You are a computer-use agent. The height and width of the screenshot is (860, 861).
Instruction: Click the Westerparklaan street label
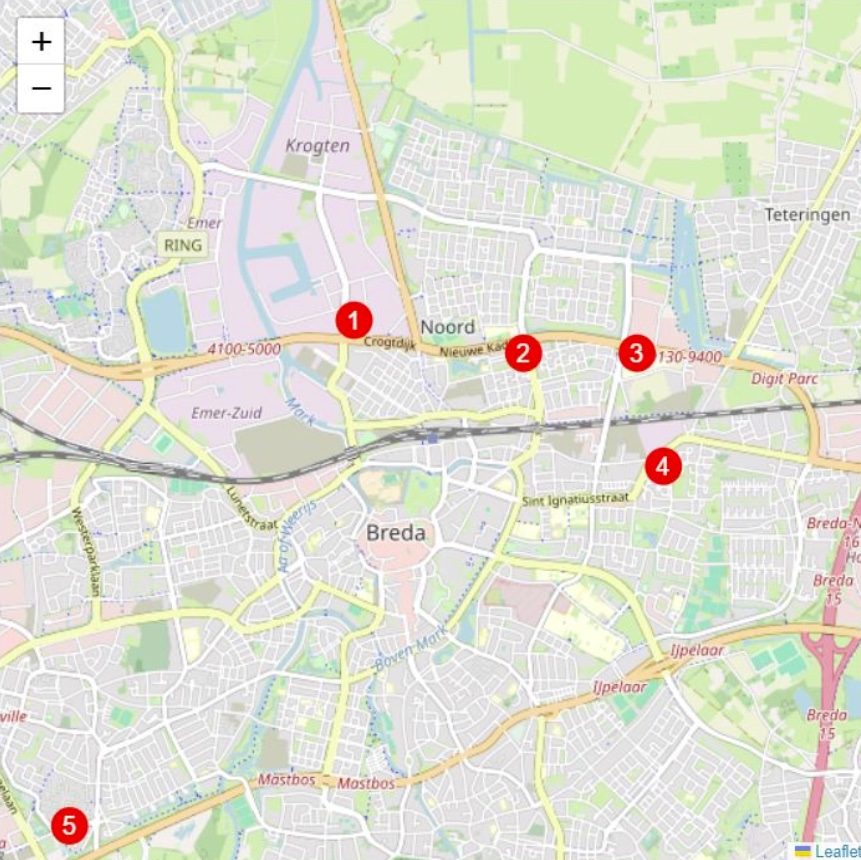(x=86, y=551)
